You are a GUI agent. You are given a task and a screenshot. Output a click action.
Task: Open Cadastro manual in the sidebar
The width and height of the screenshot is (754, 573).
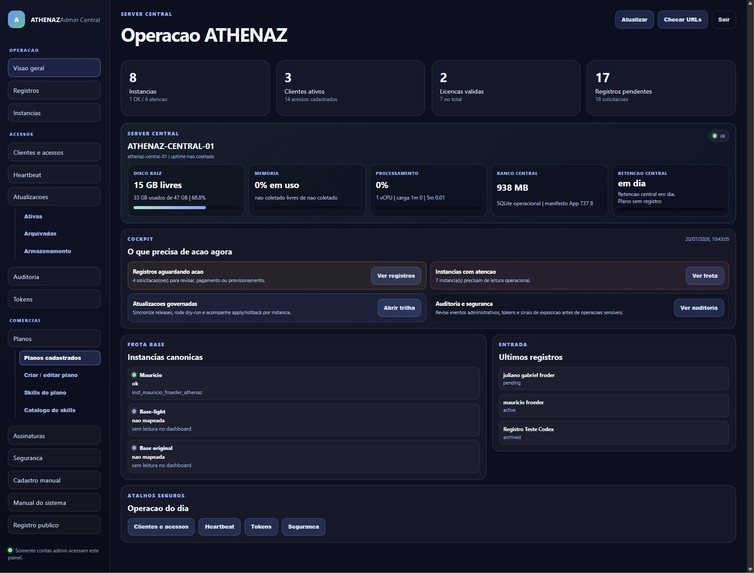(54, 480)
